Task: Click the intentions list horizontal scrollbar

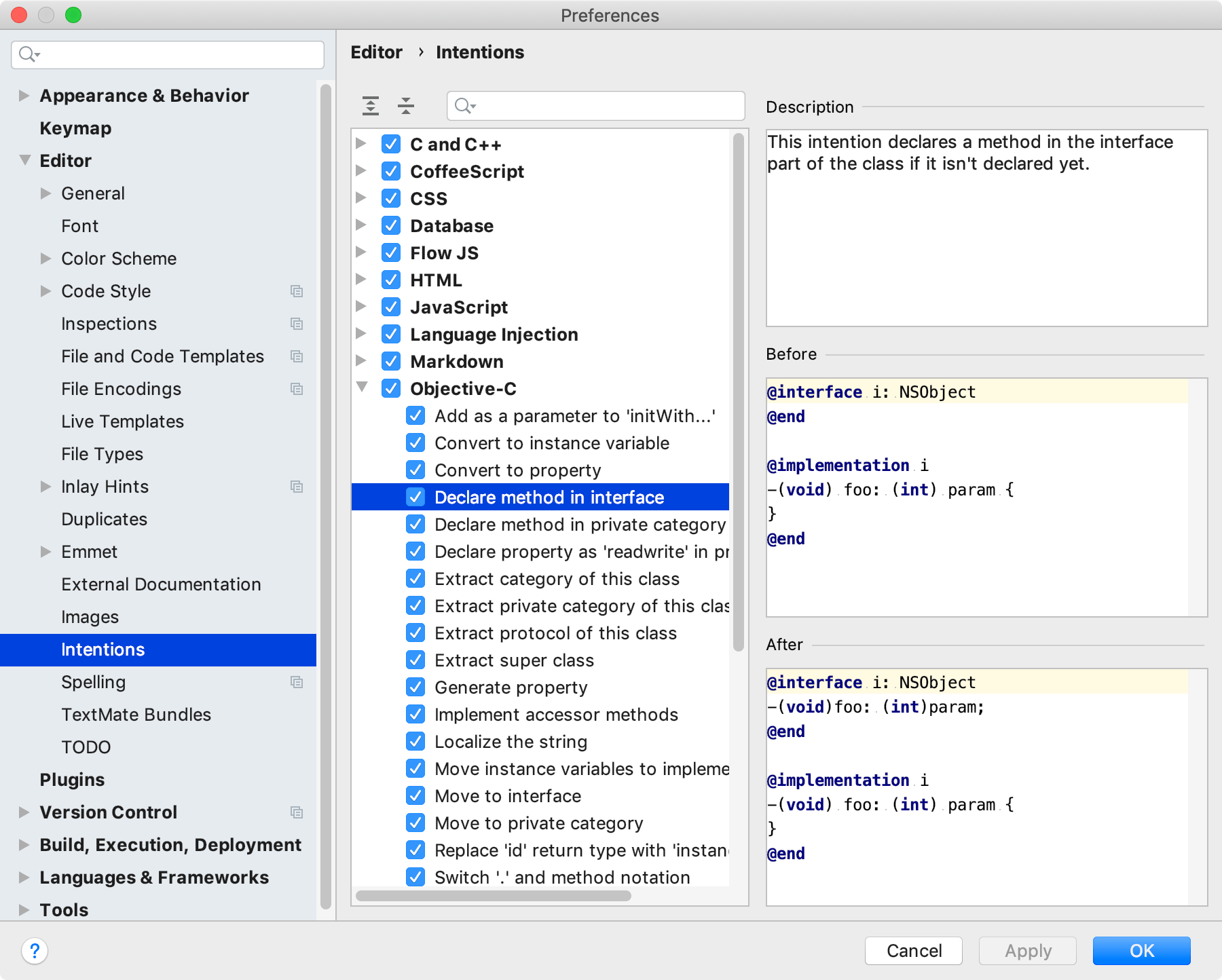Action: pyautogui.click(x=494, y=896)
